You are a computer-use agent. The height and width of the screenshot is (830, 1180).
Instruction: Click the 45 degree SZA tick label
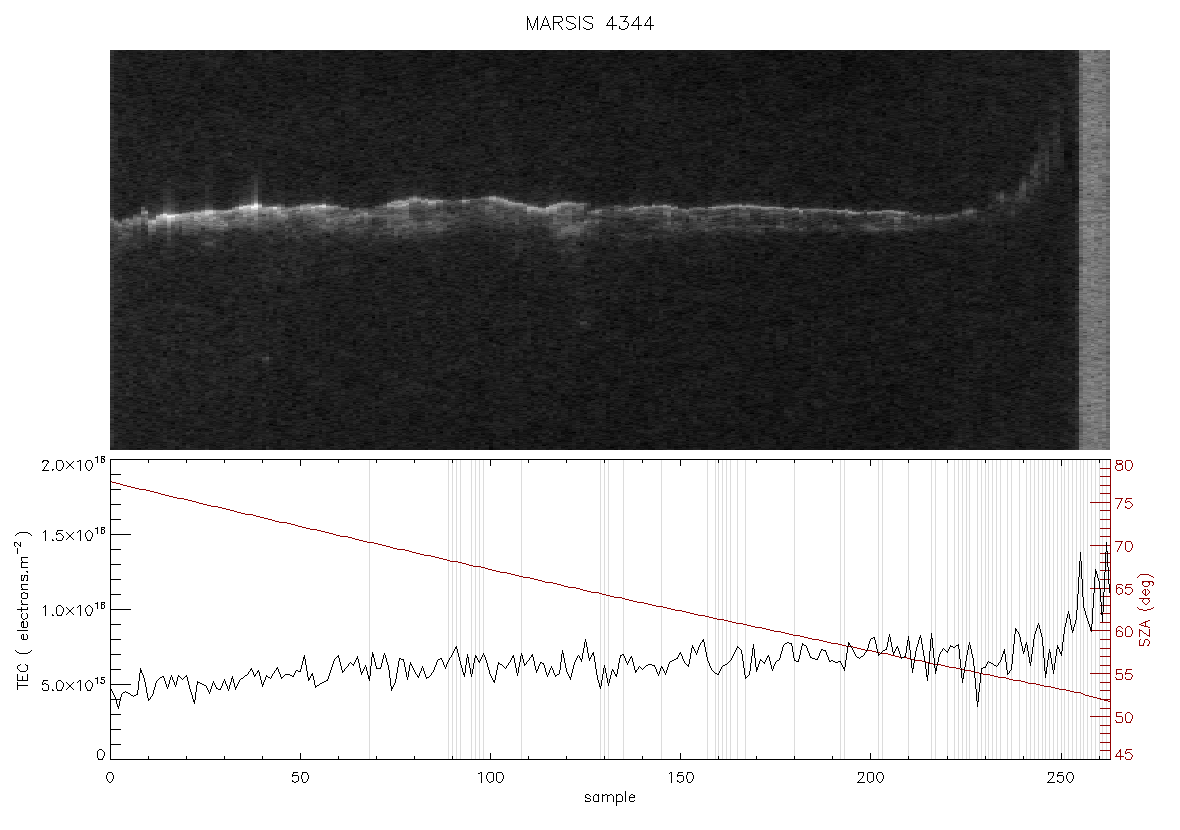coord(1124,754)
